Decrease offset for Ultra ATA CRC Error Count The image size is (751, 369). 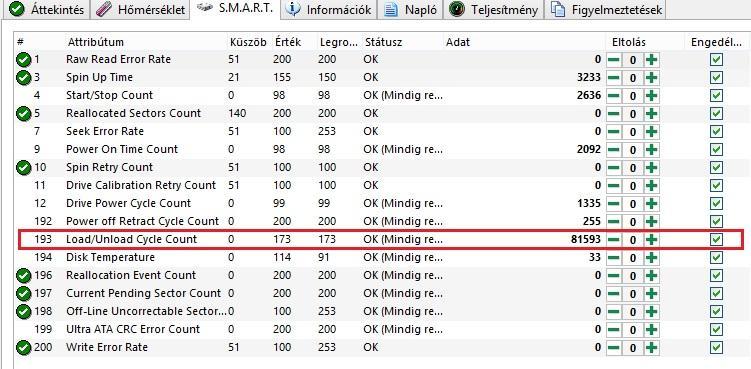coord(614,330)
